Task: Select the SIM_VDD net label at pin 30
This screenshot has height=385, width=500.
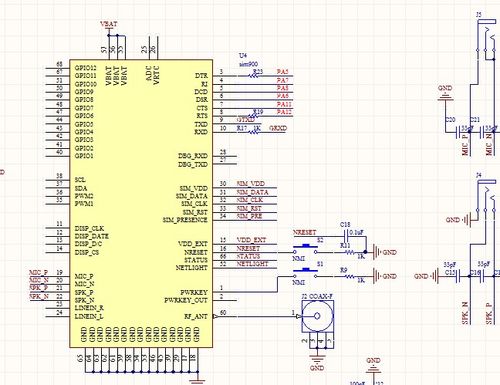Action: pyautogui.click(x=251, y=183)
